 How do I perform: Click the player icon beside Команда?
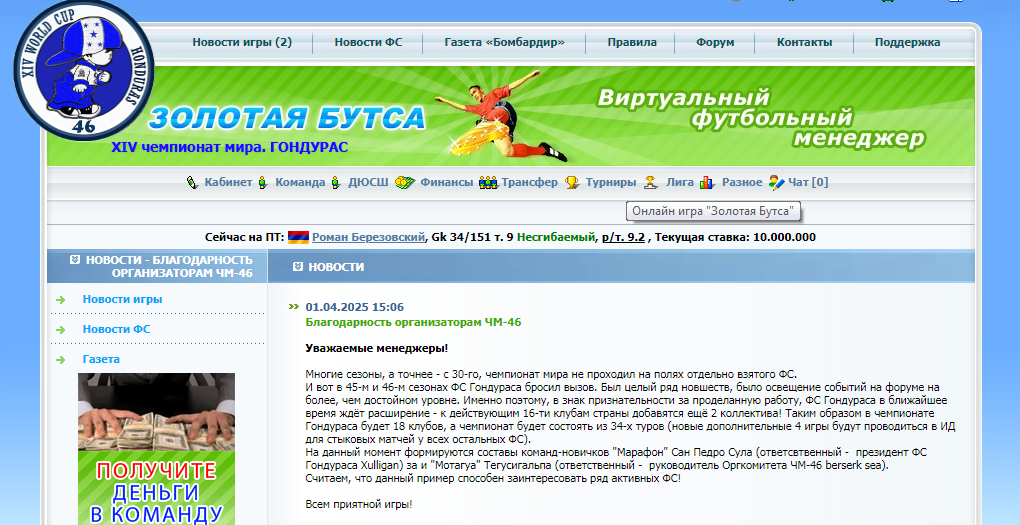click(x=263, y=182)
